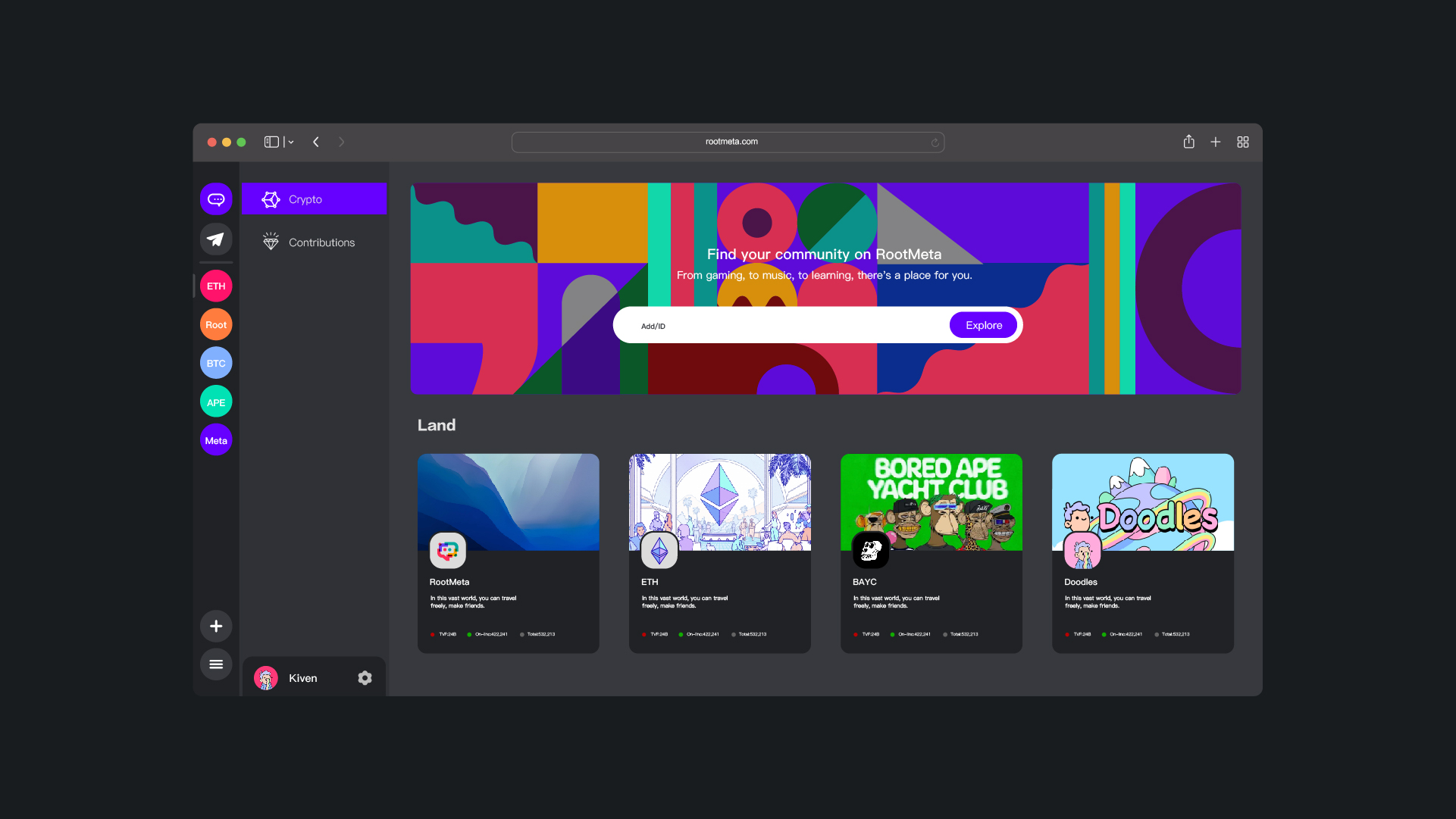The image size is (1456, 819).
Task: Click the 'Land' section heading
Action: click(x=437, y=425)
